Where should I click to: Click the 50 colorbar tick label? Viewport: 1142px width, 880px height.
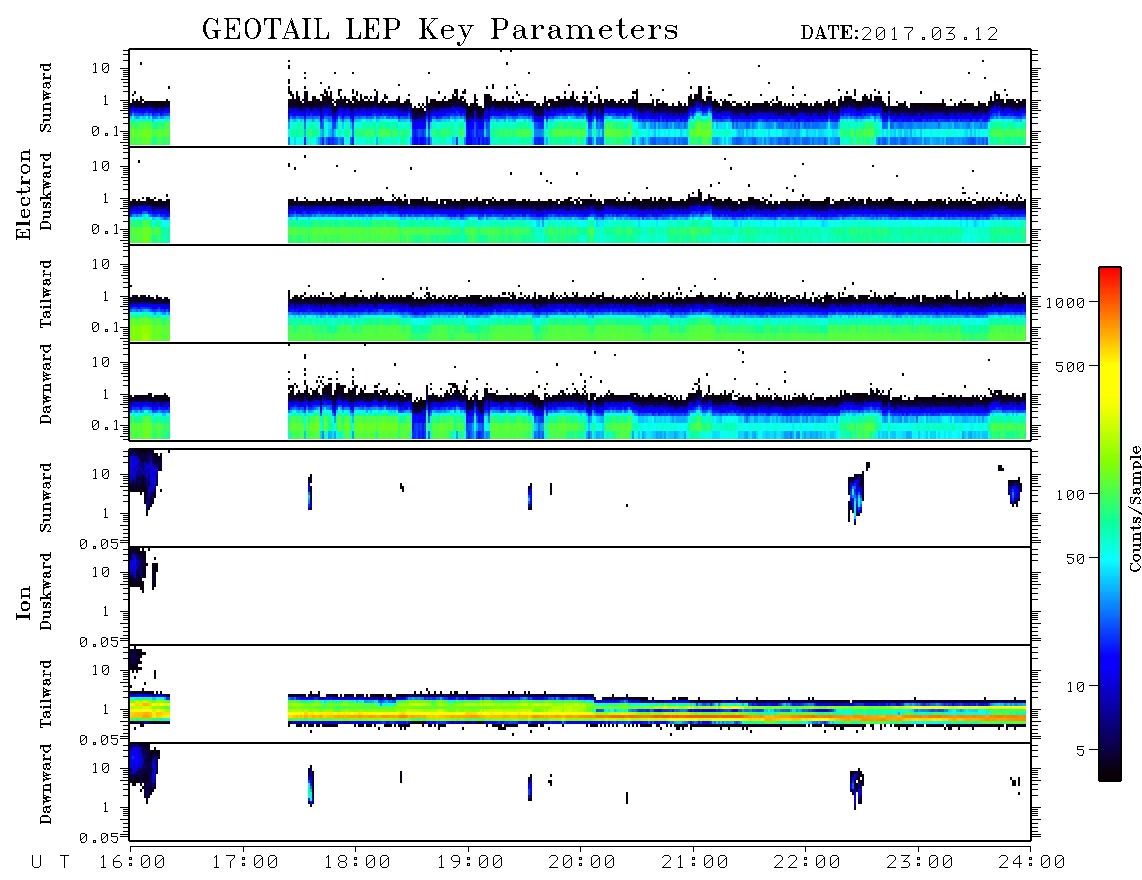pos(1076,559)
